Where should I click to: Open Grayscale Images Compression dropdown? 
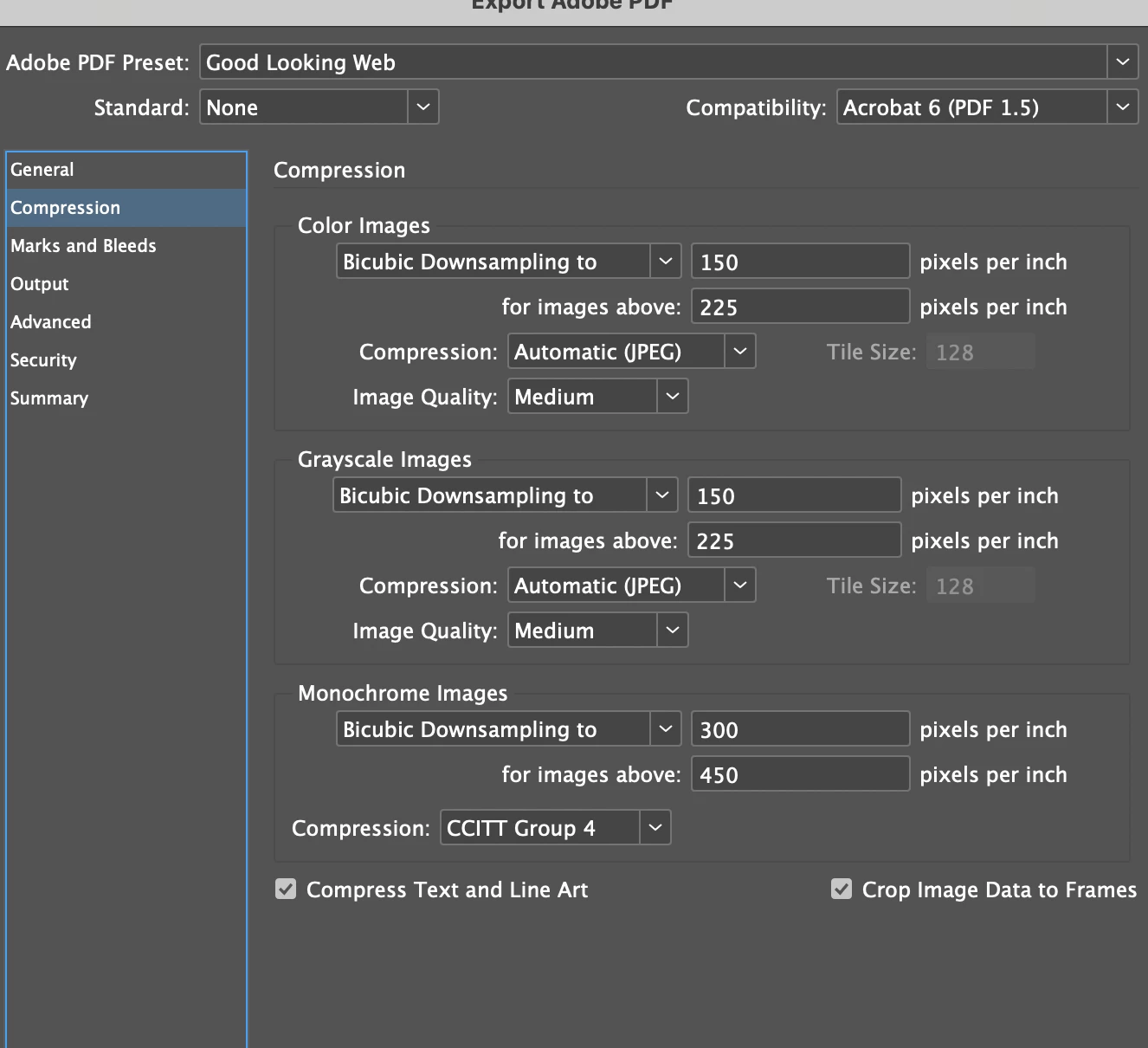tap(631, 585)
